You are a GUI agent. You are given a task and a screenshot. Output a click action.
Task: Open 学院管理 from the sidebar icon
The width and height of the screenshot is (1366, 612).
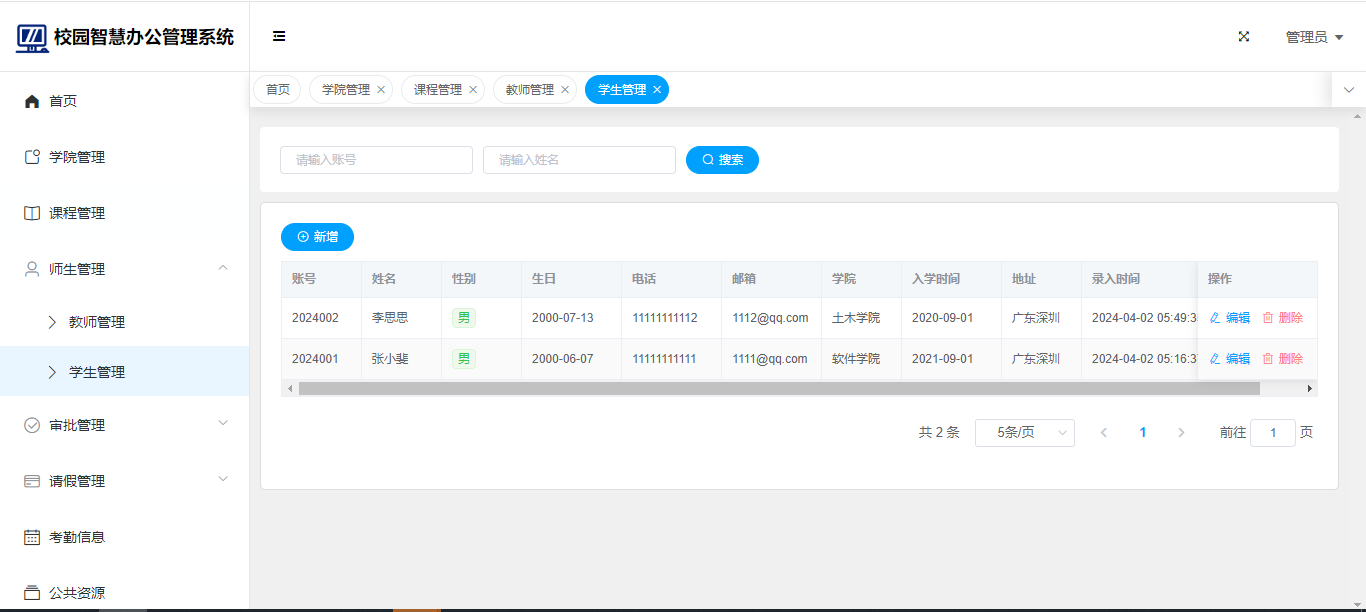click(x=32, y=157)
